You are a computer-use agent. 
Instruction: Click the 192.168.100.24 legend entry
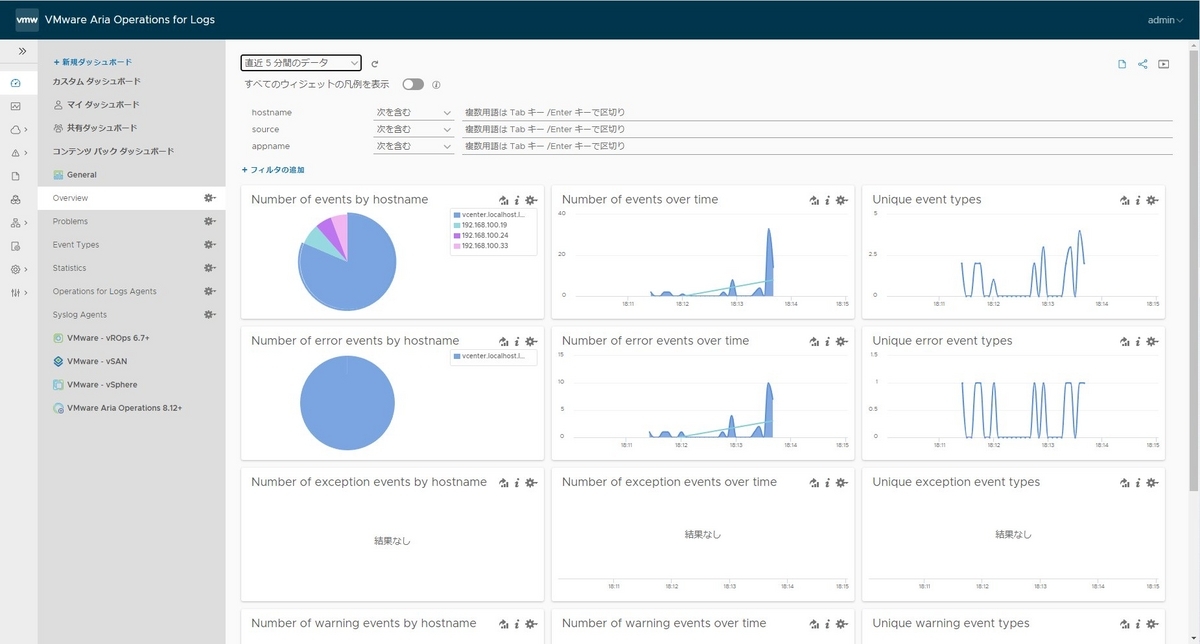(483, 235)
